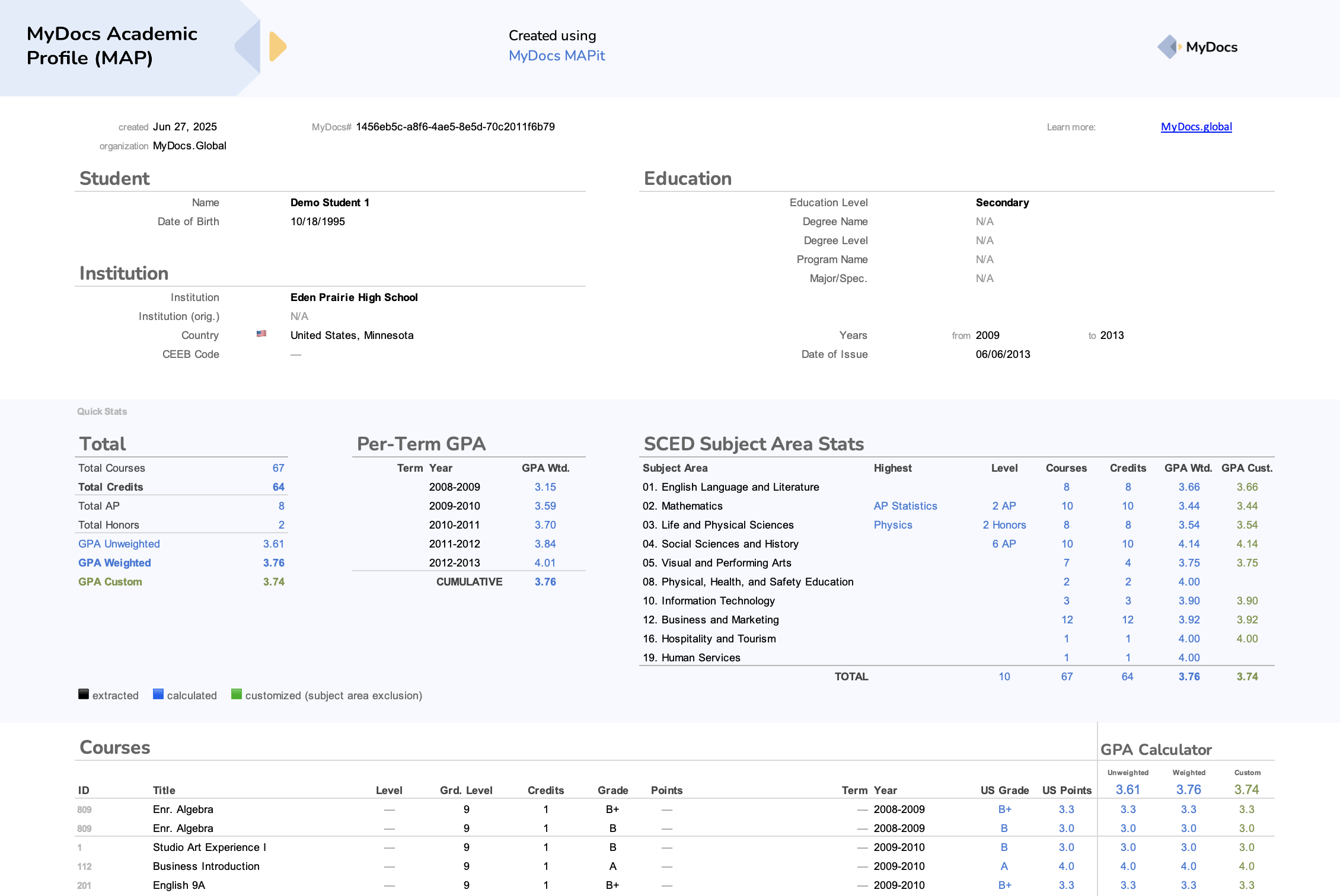Click the green customized legend square
The image size is (1340, 896).
(x=237, y=694)
